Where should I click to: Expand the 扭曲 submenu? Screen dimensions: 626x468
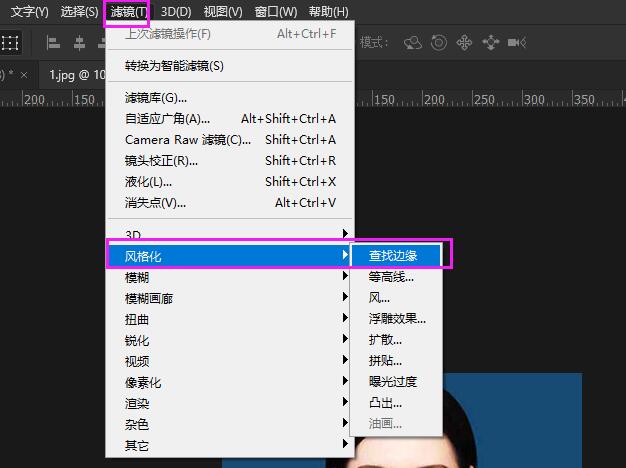230,319
